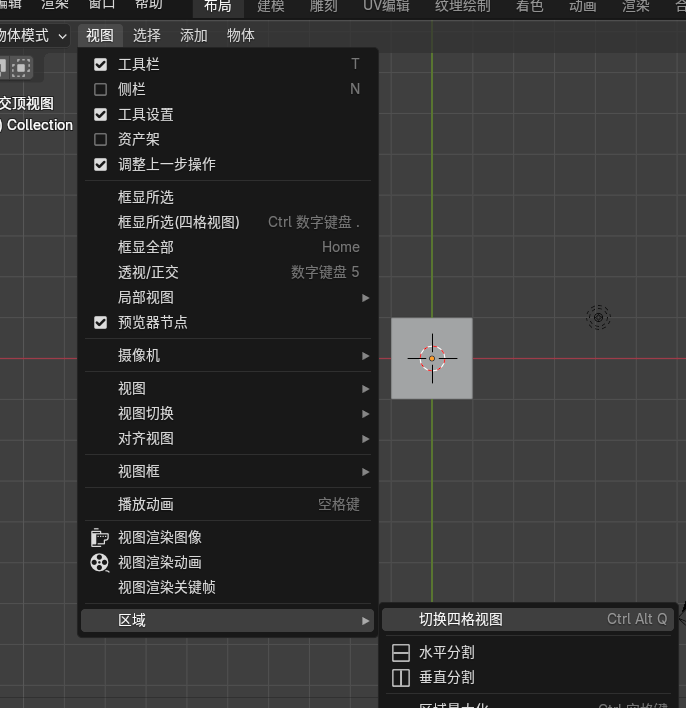Toggle the 工具栏 checkbox
The image size is (686, 708).
click(100, 65)
